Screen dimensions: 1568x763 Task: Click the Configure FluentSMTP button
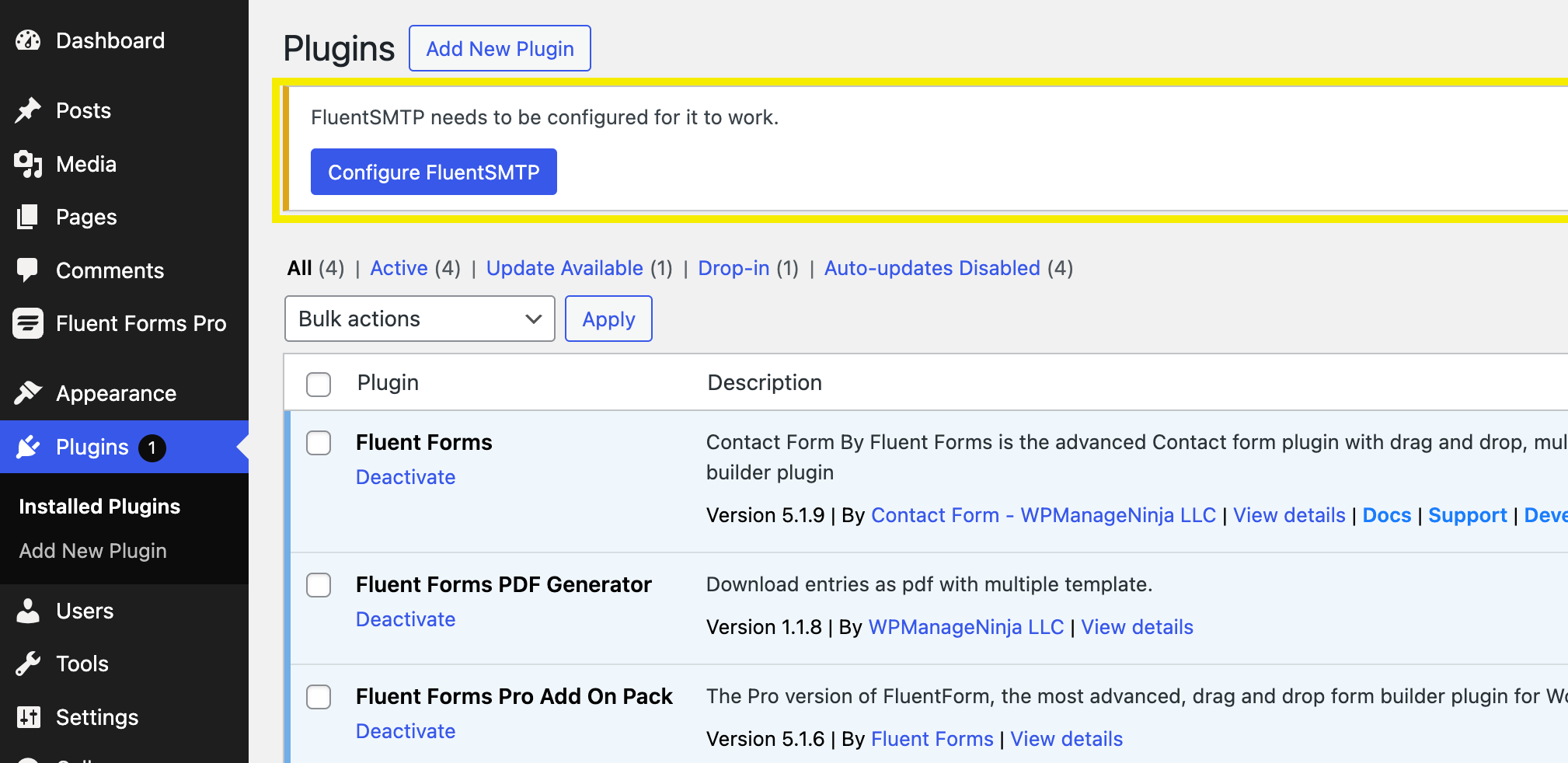click(x=433, y=172)
